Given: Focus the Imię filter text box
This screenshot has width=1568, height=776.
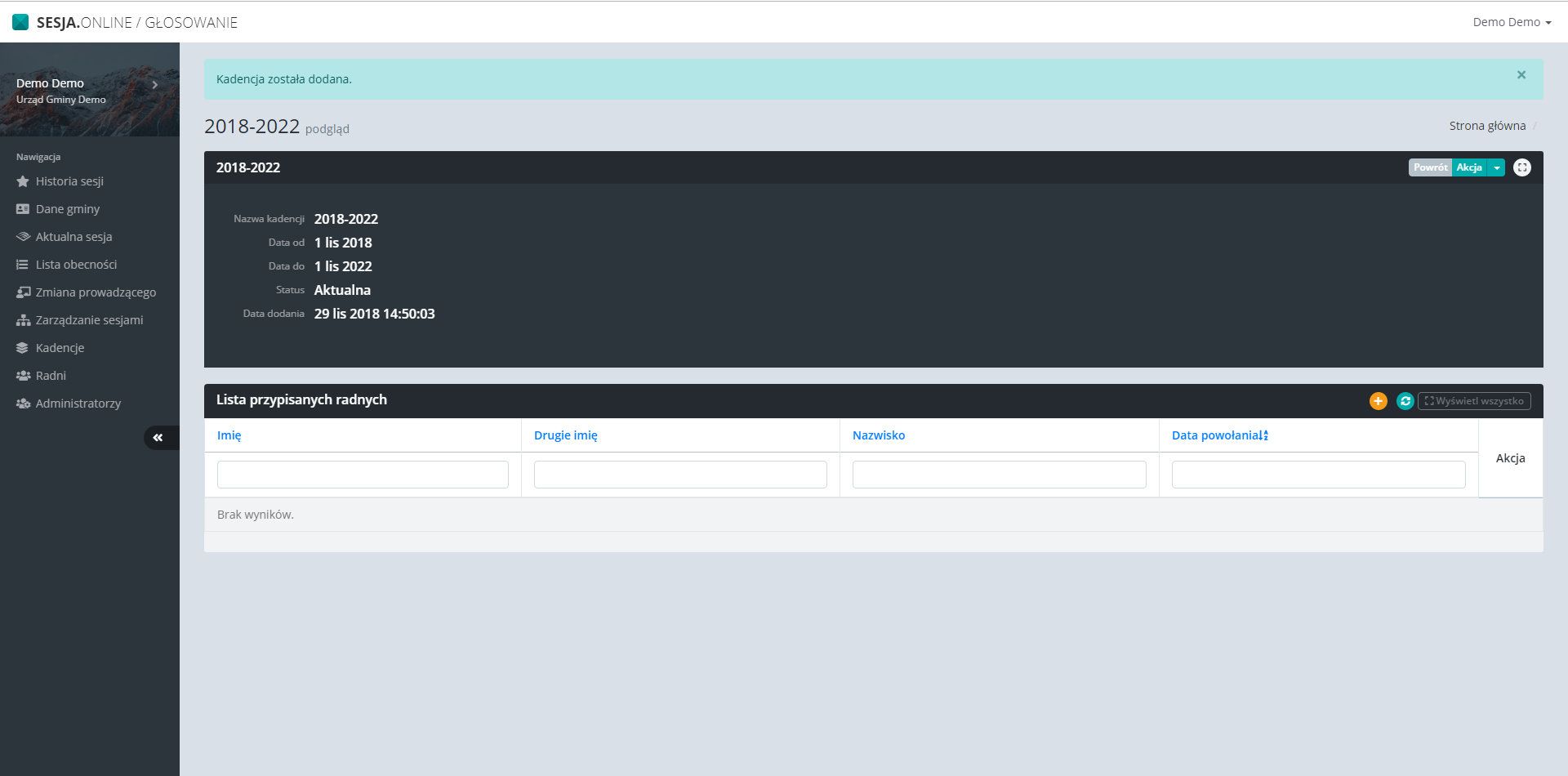Looking at the screenshot, I should (x=363, y=475).
